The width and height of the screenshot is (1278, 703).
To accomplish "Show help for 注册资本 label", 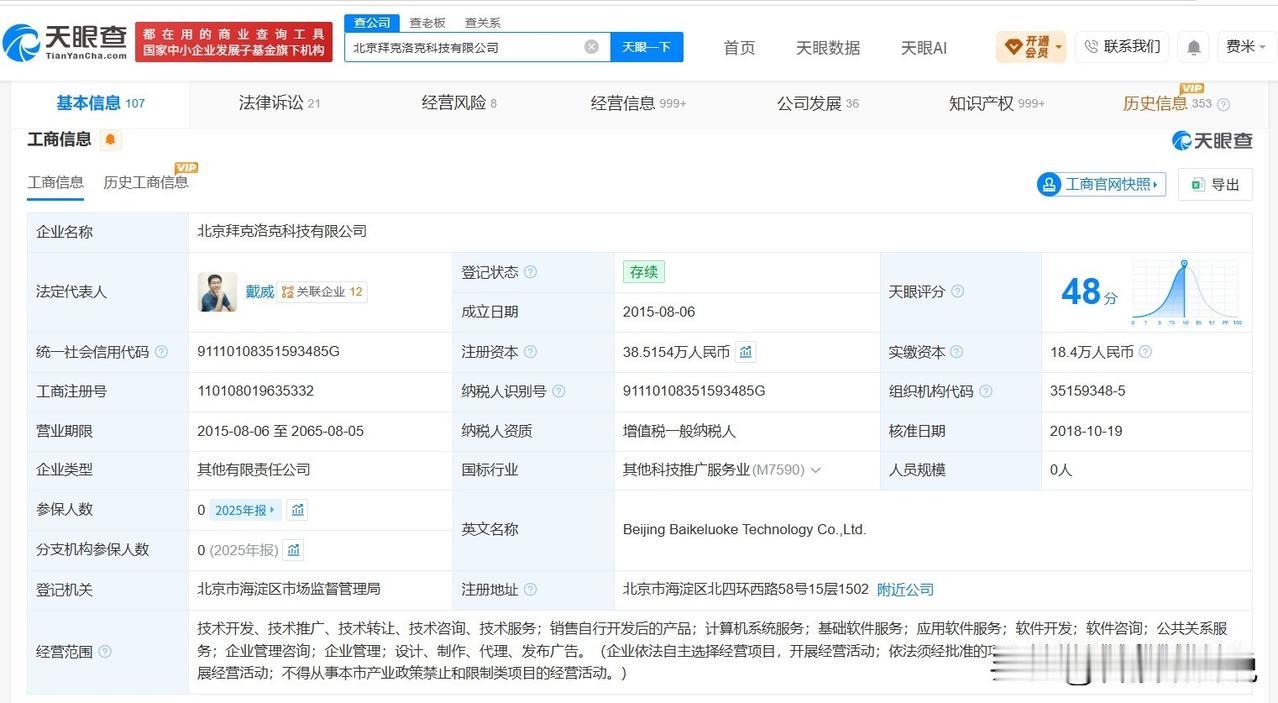I will click(530, 352).
